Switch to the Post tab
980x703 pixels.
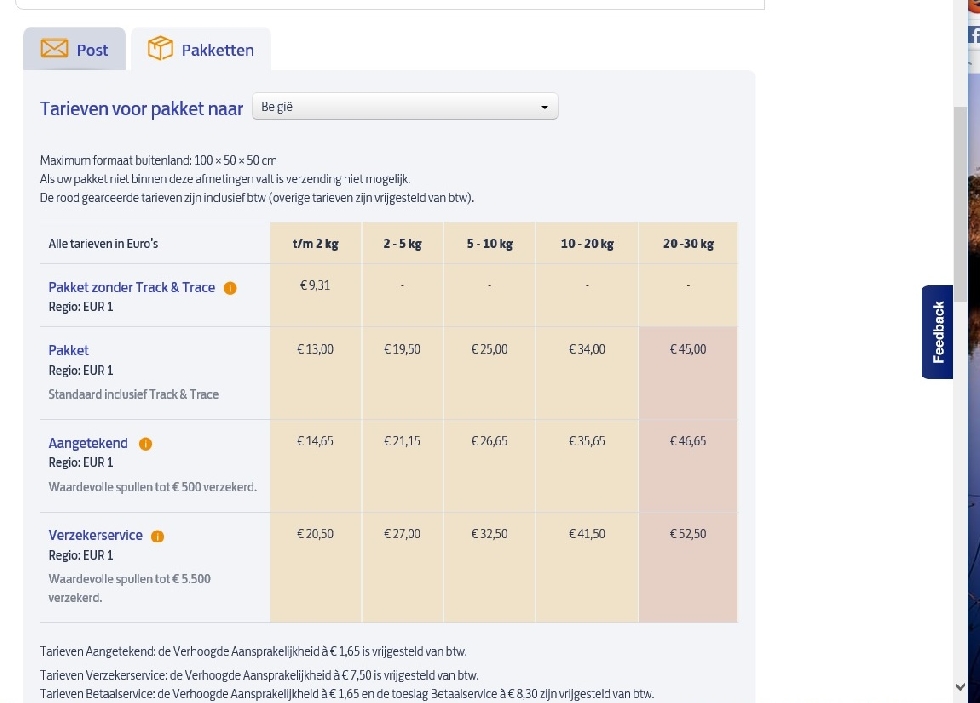pos(74,49)
